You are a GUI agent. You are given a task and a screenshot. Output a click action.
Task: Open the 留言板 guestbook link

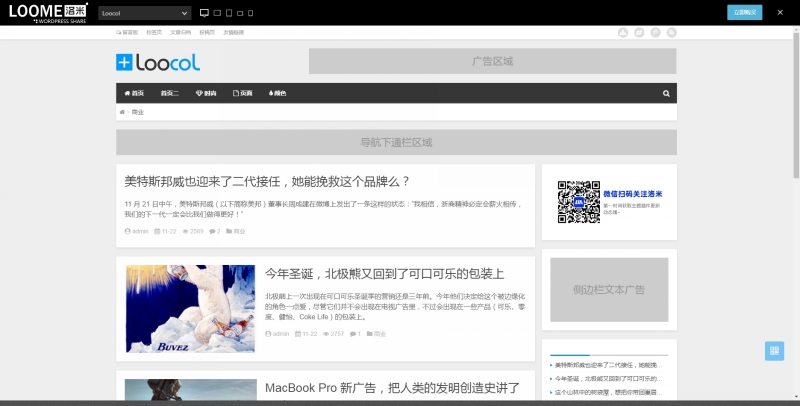pyautogui.click(x=127, y=32)
